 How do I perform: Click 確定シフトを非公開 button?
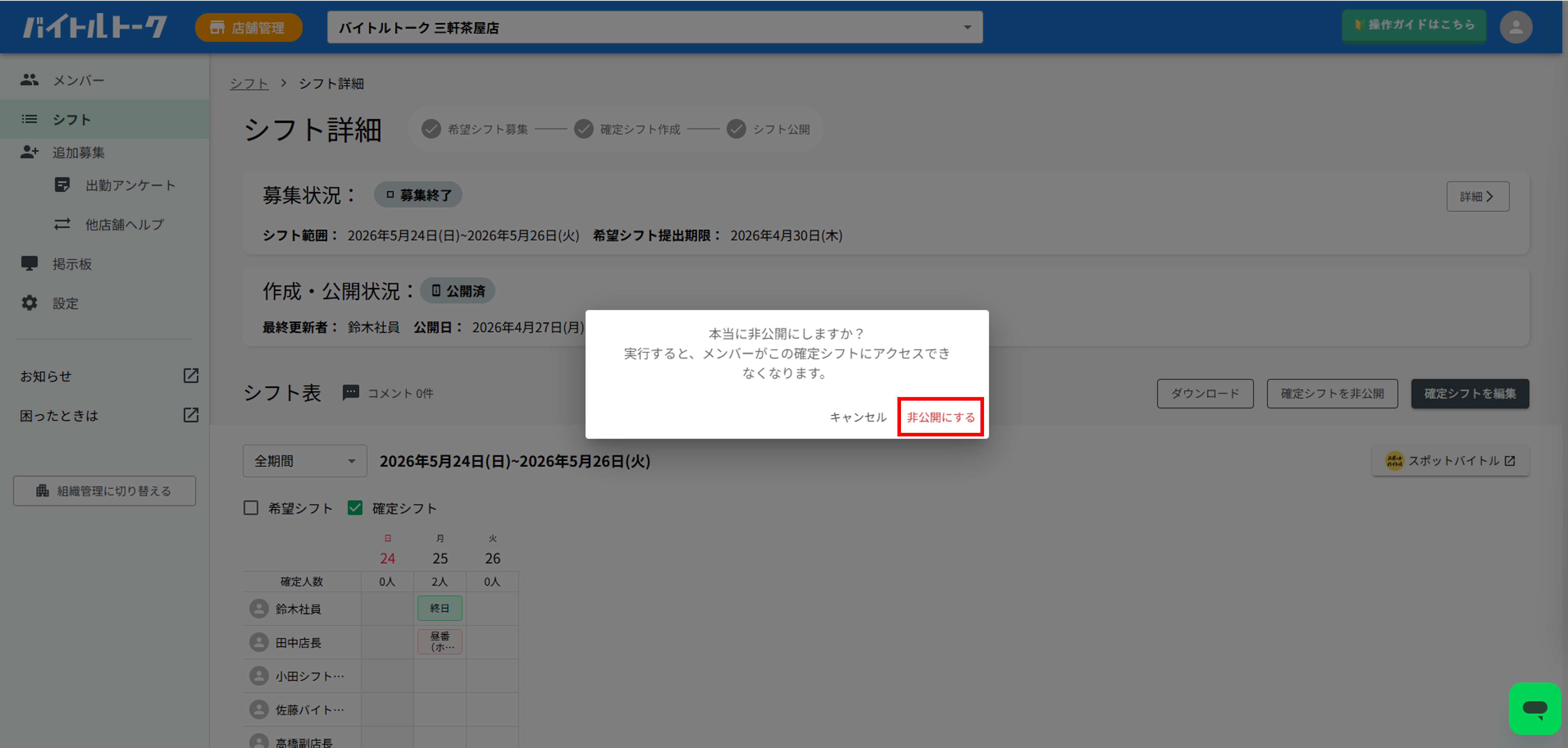[x=1333, y=394]
